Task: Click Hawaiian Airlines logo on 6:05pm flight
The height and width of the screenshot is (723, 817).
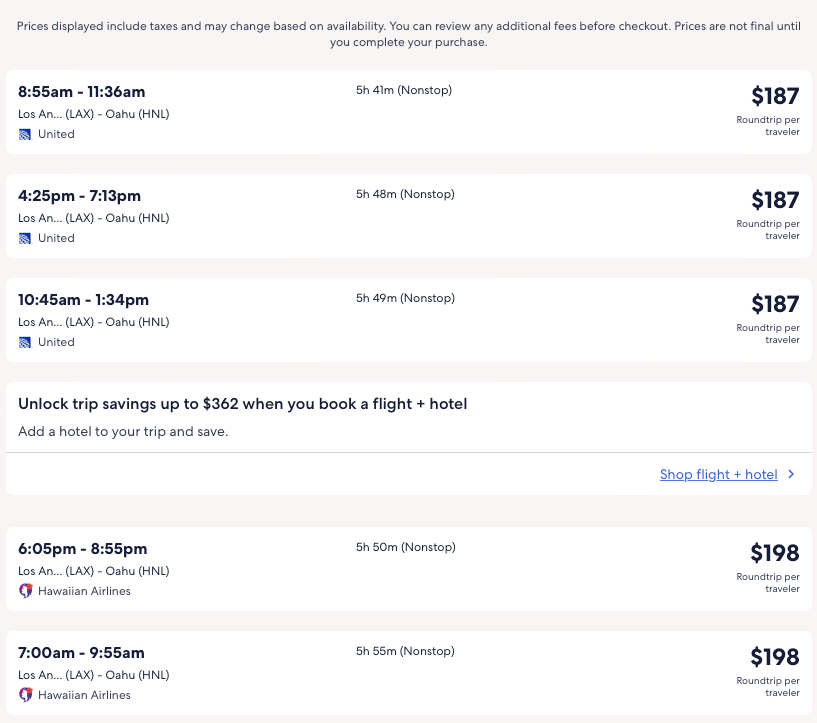Action: tap(25, 591)
